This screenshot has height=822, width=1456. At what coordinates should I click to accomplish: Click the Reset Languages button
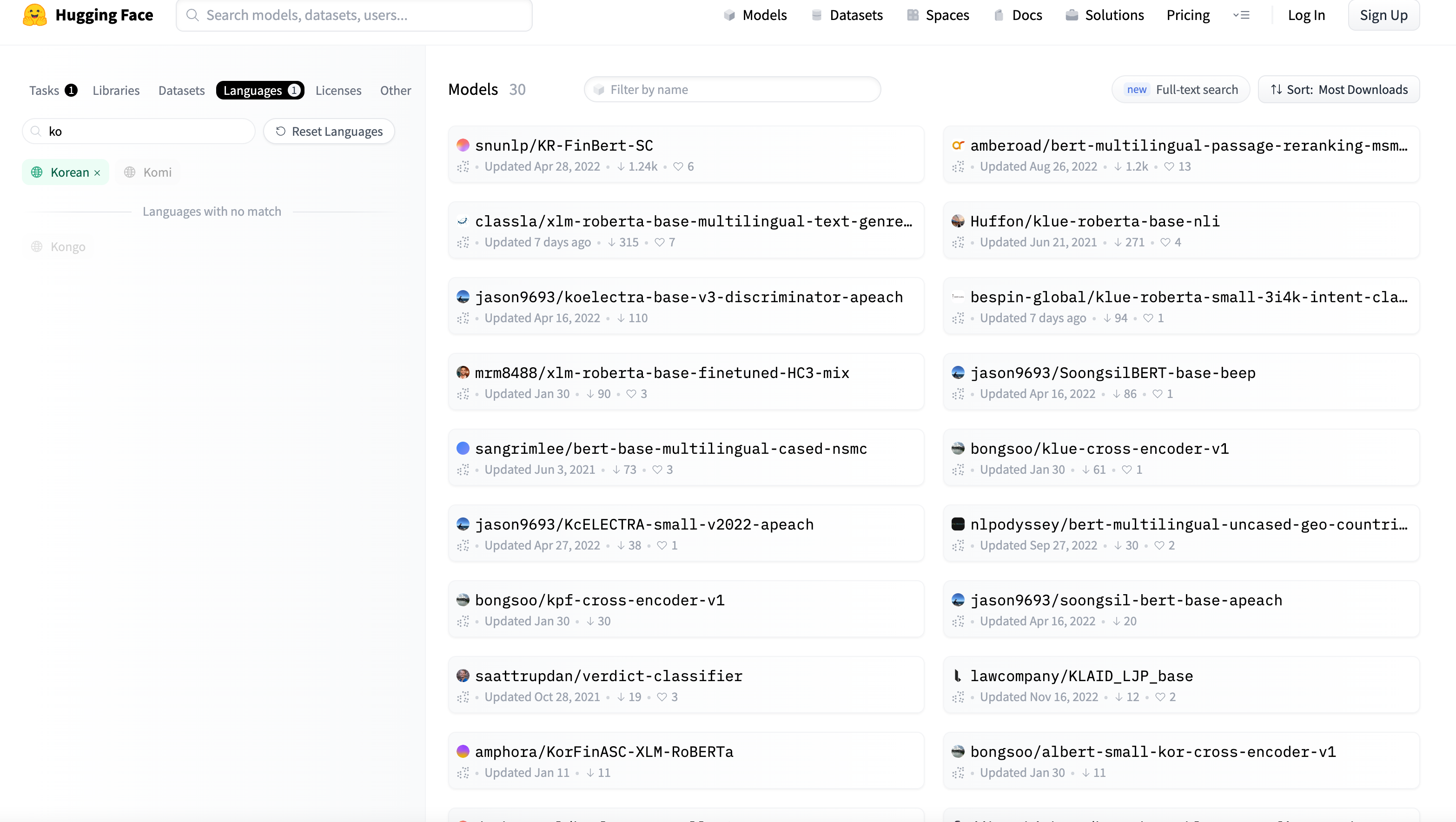(329, 131)
